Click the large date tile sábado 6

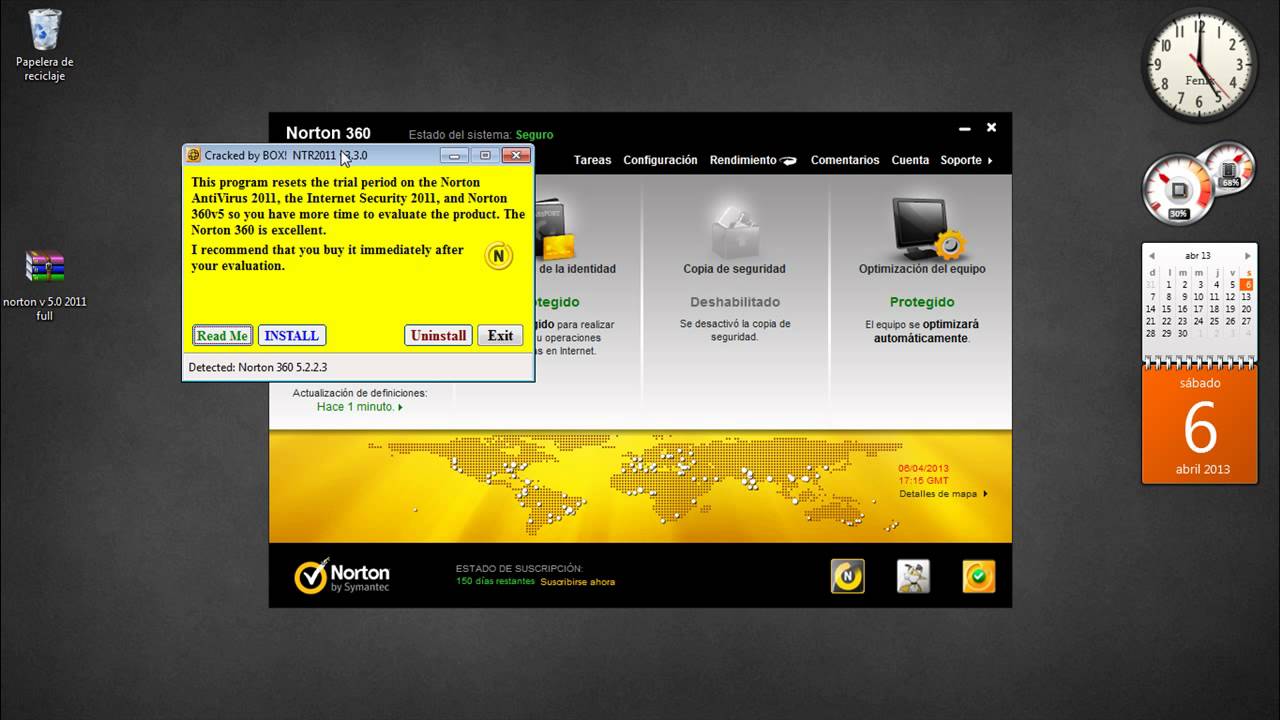pyautogui.click(x=1200, y=426)
